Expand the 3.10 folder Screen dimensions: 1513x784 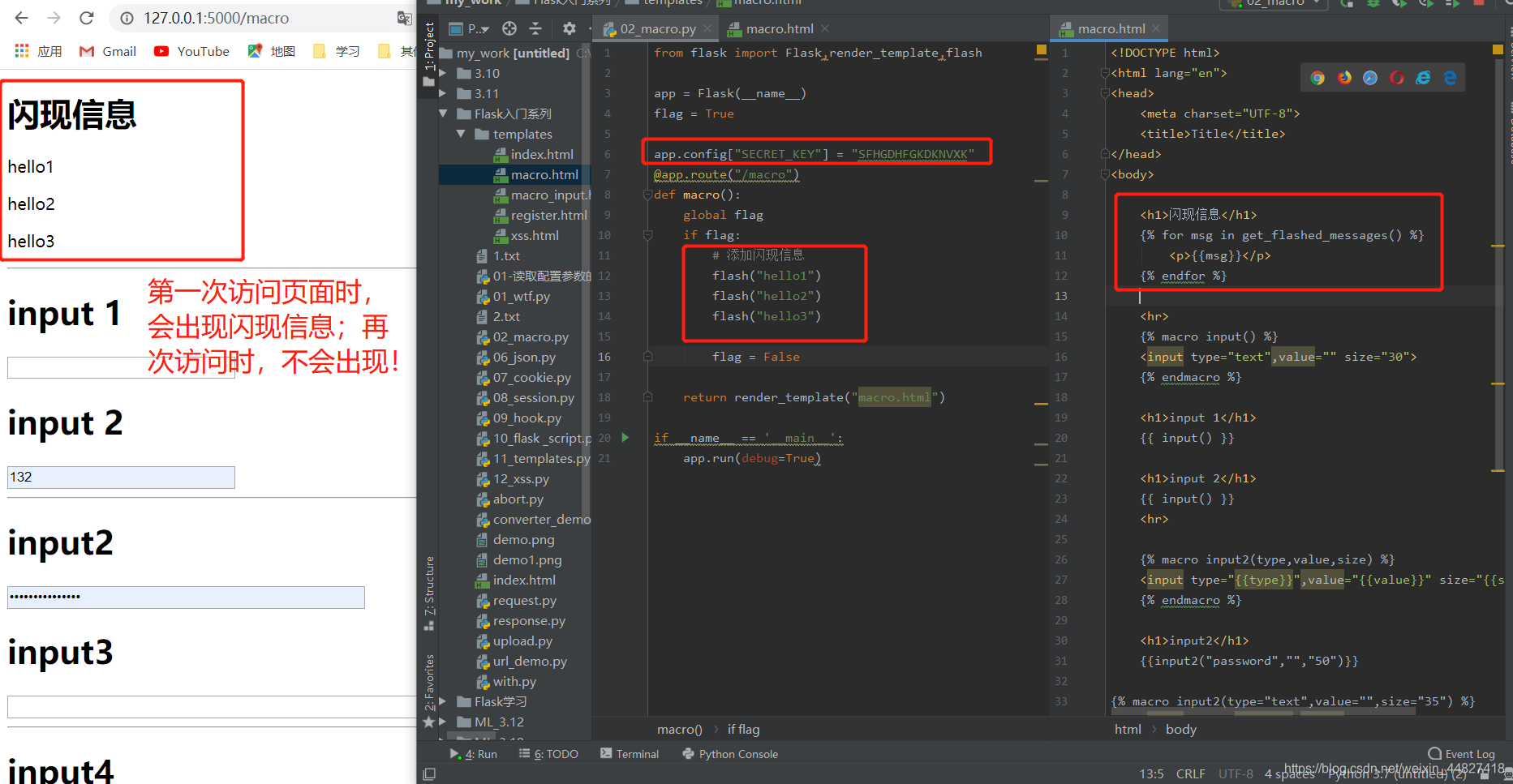click(443, 73)
